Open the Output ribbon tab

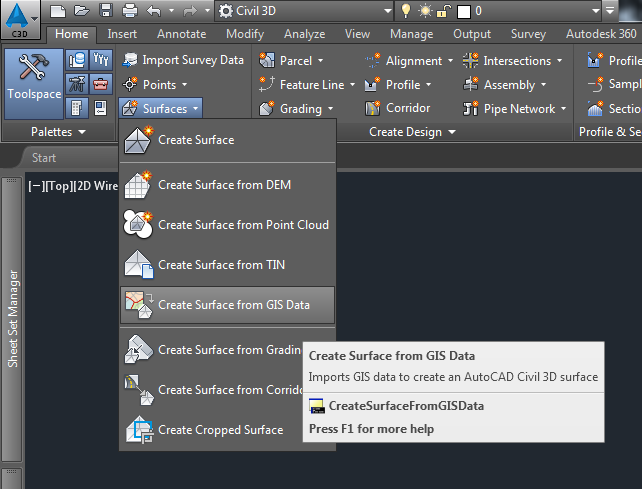pos(472,34)
